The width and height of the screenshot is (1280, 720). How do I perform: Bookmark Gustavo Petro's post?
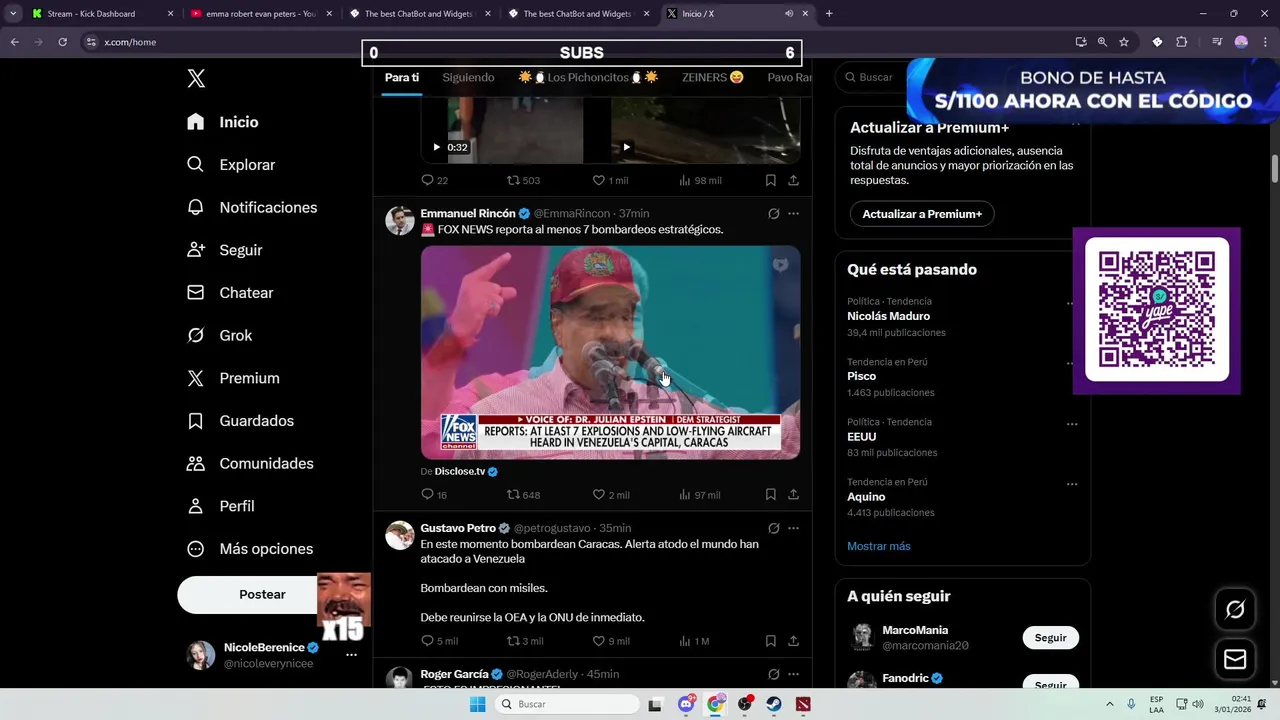tap(771, 640)
